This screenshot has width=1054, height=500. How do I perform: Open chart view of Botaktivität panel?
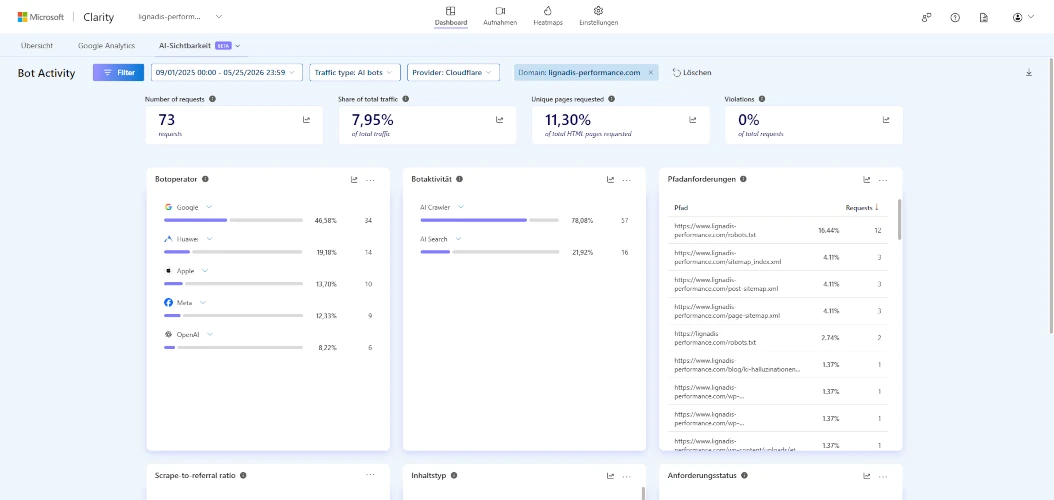610,179
